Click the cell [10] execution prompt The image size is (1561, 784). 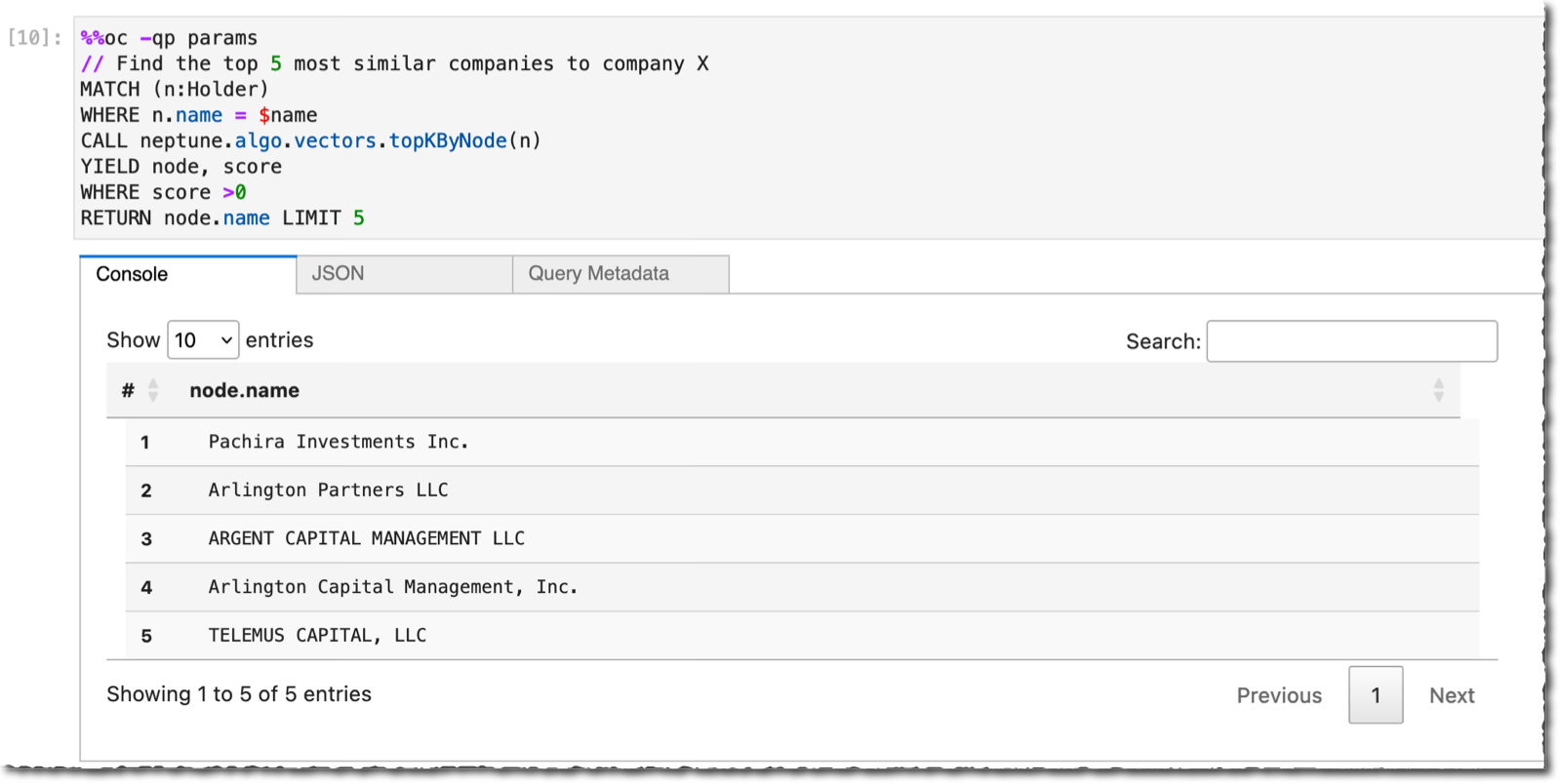(x=35, y=38)
